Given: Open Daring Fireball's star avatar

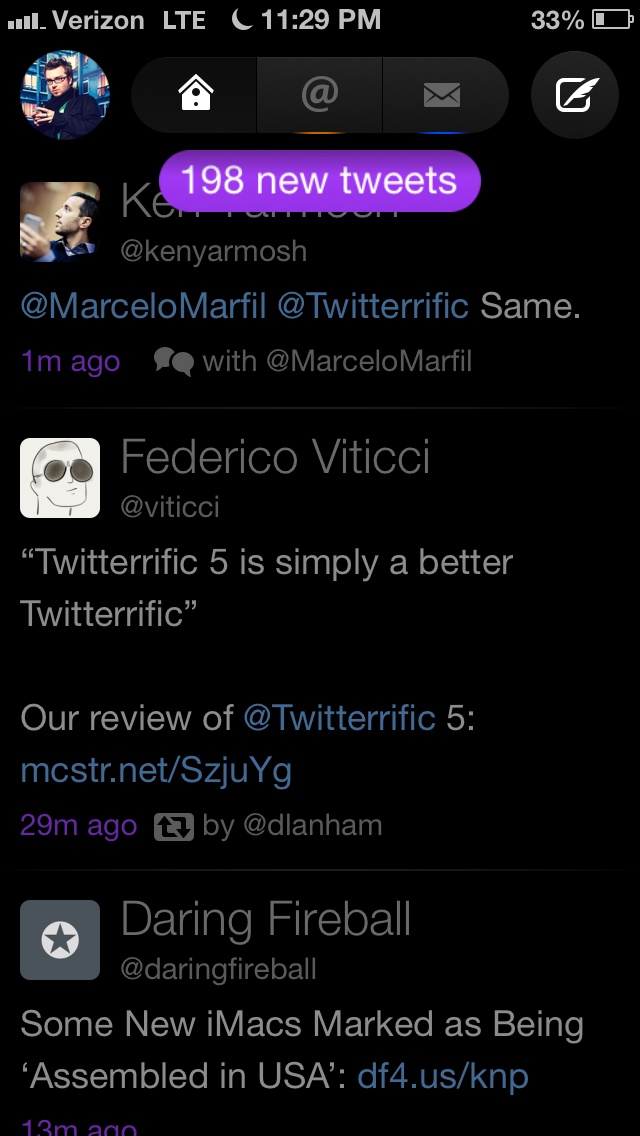Looking at the screenshot, I should tap(60, 940).
